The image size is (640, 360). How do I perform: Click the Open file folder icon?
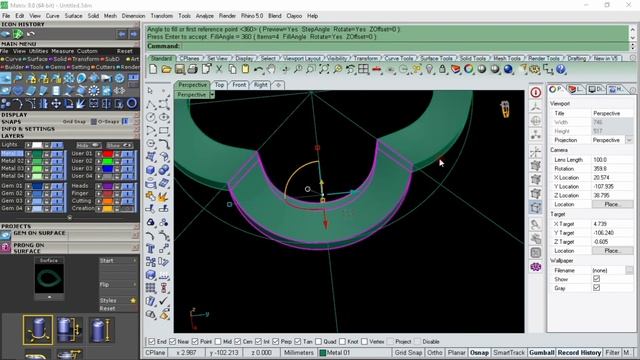(166, 69)
